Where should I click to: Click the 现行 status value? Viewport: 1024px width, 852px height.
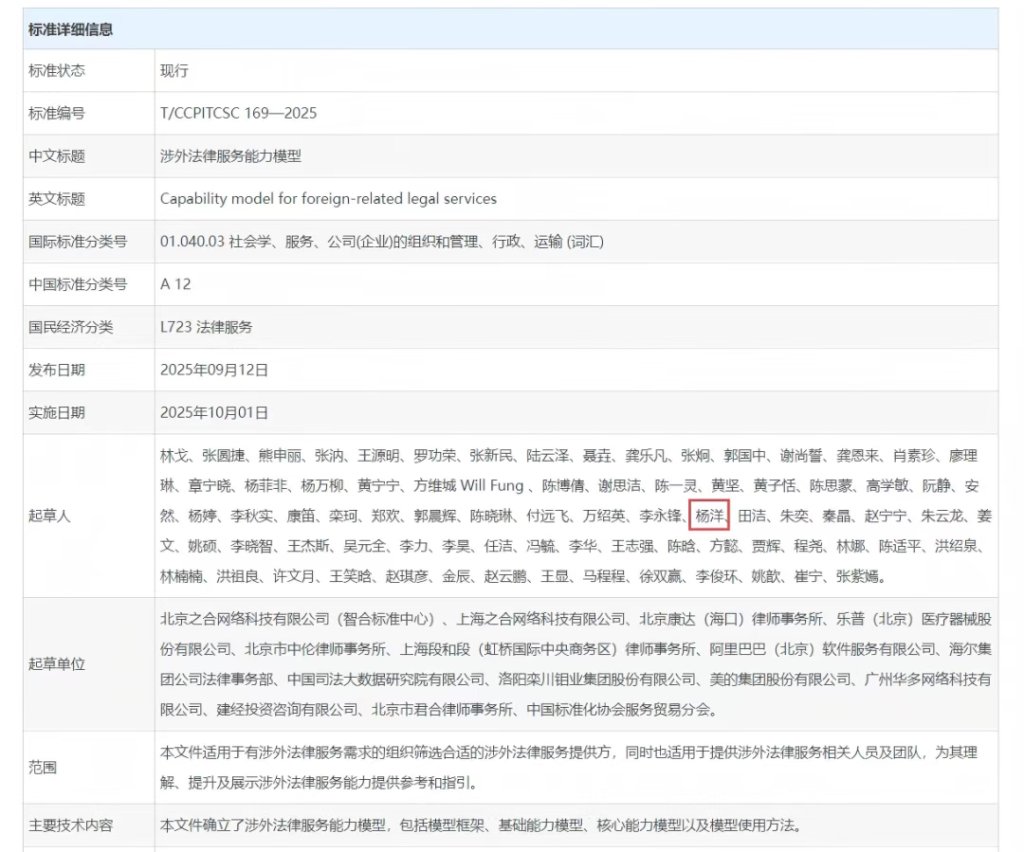point(174,71)
